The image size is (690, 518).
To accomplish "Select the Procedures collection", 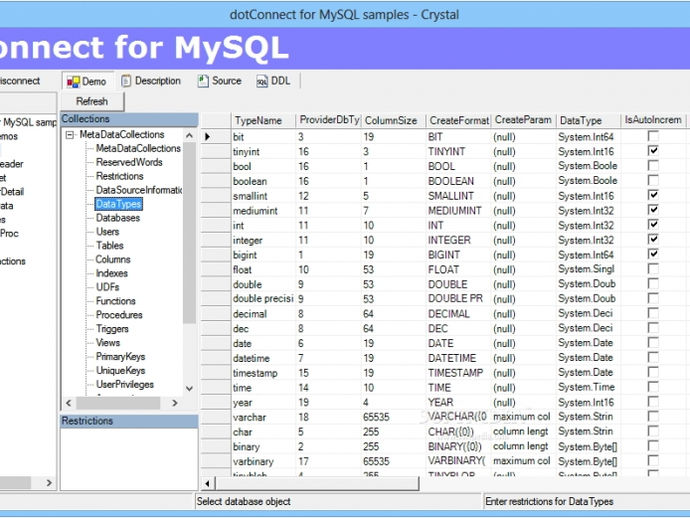I will 119,315.
